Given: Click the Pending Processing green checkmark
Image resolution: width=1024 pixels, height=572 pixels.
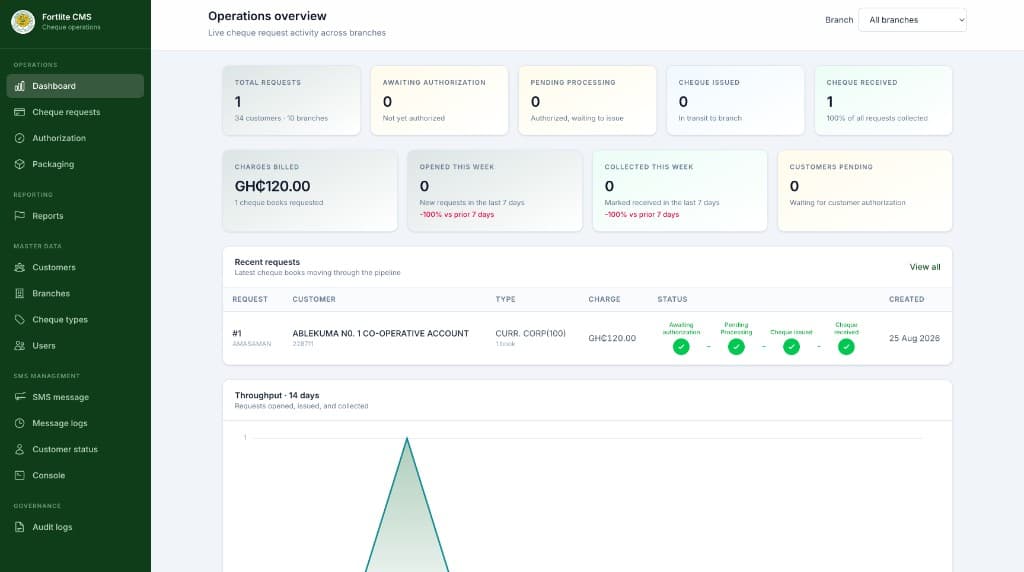Looking at the screenshot, I should 736,347.
